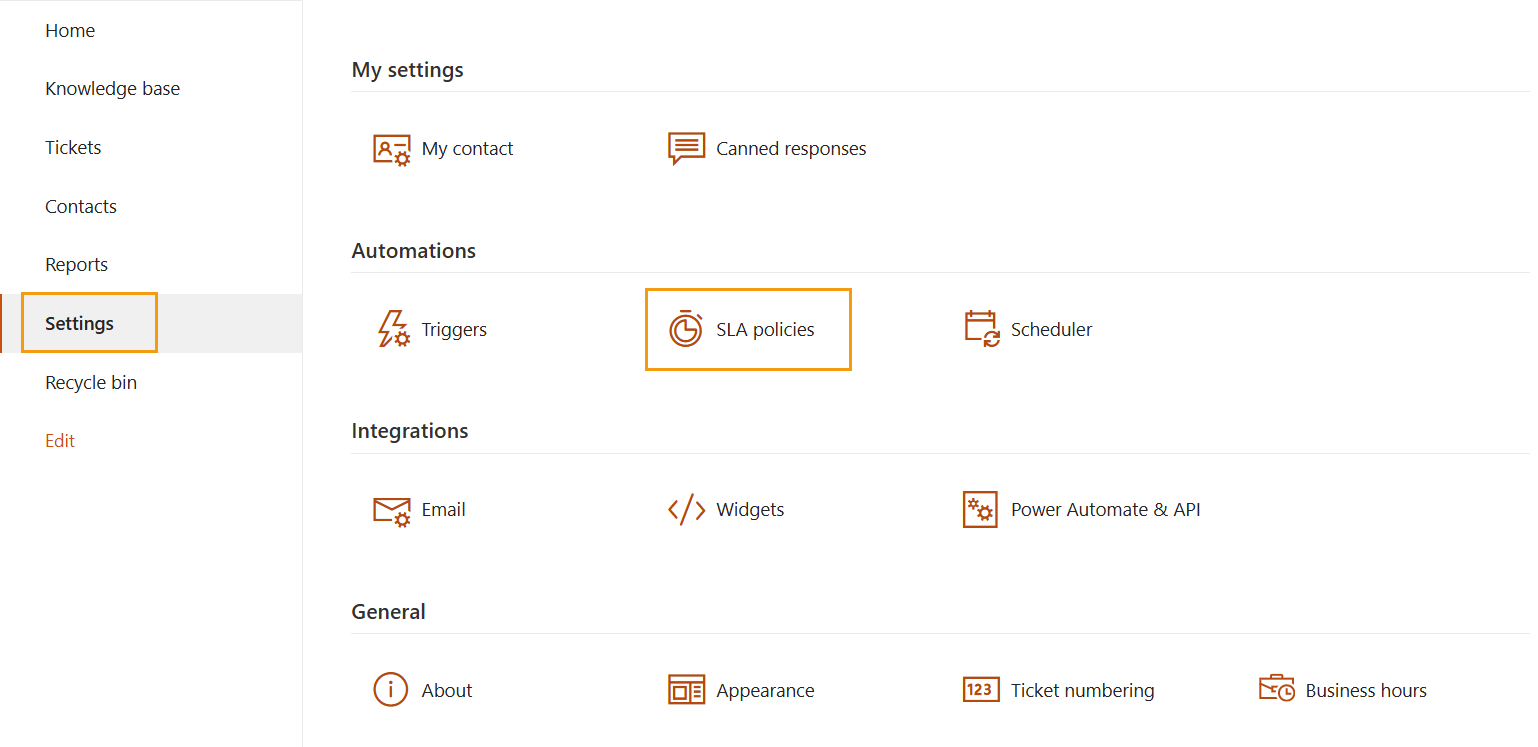The image size is (1538, 747).
Task: Open the Scheduler calendar icon
Action: [x=981, y=329]
